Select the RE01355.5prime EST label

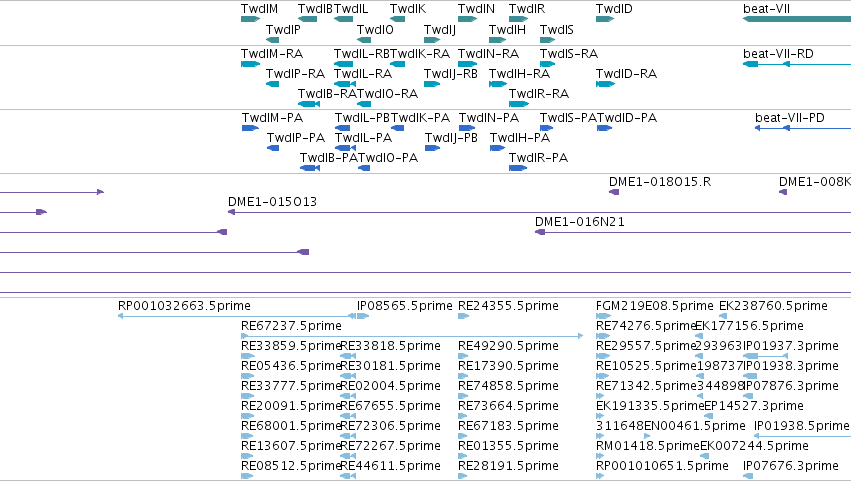(508, 447)
